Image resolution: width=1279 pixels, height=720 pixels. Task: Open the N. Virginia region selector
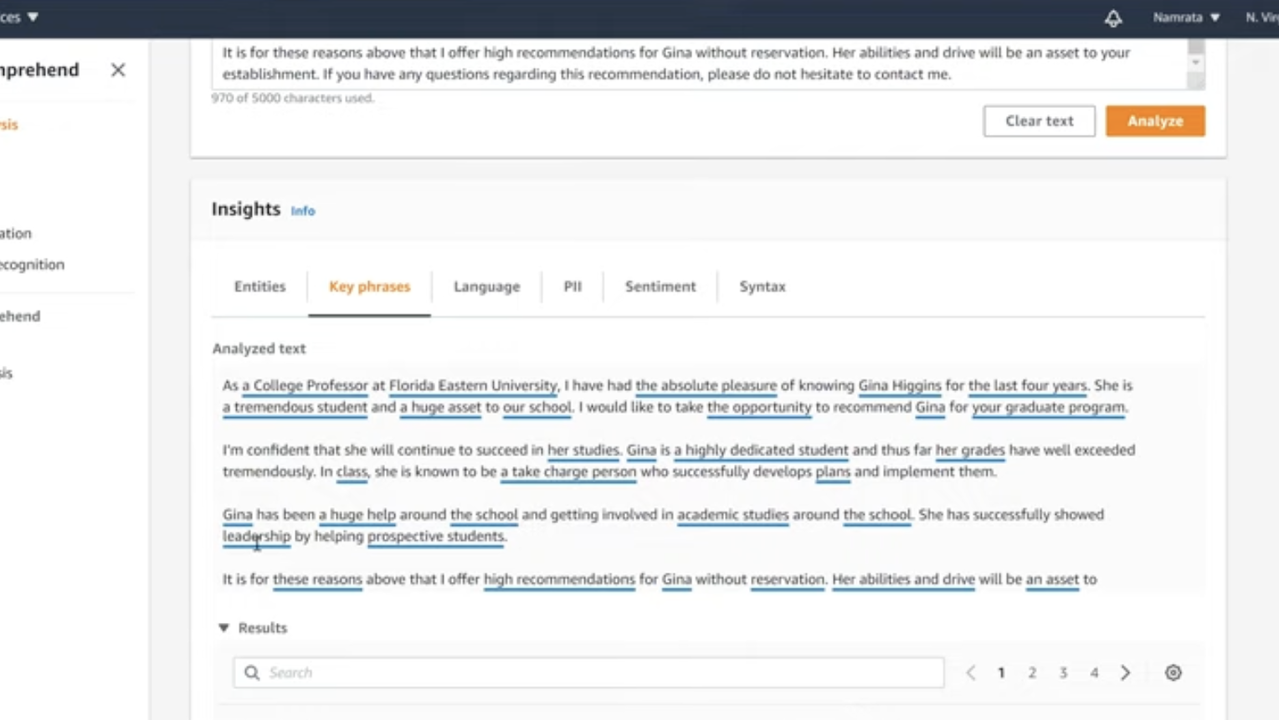pyautogui.click(x=1263, y=17)
